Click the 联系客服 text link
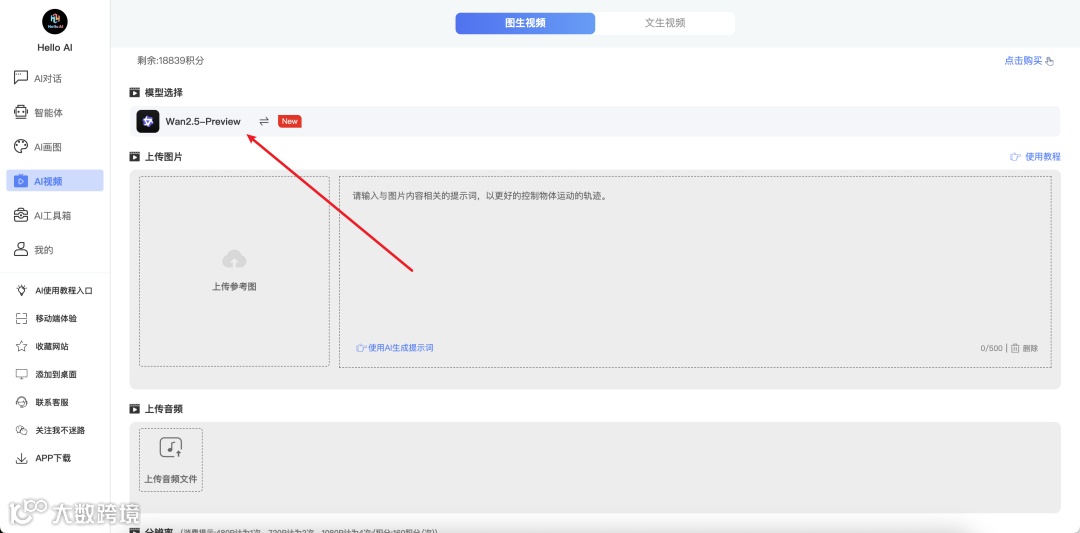Screen dimensions: 1080x533 [x=52, y=402]
